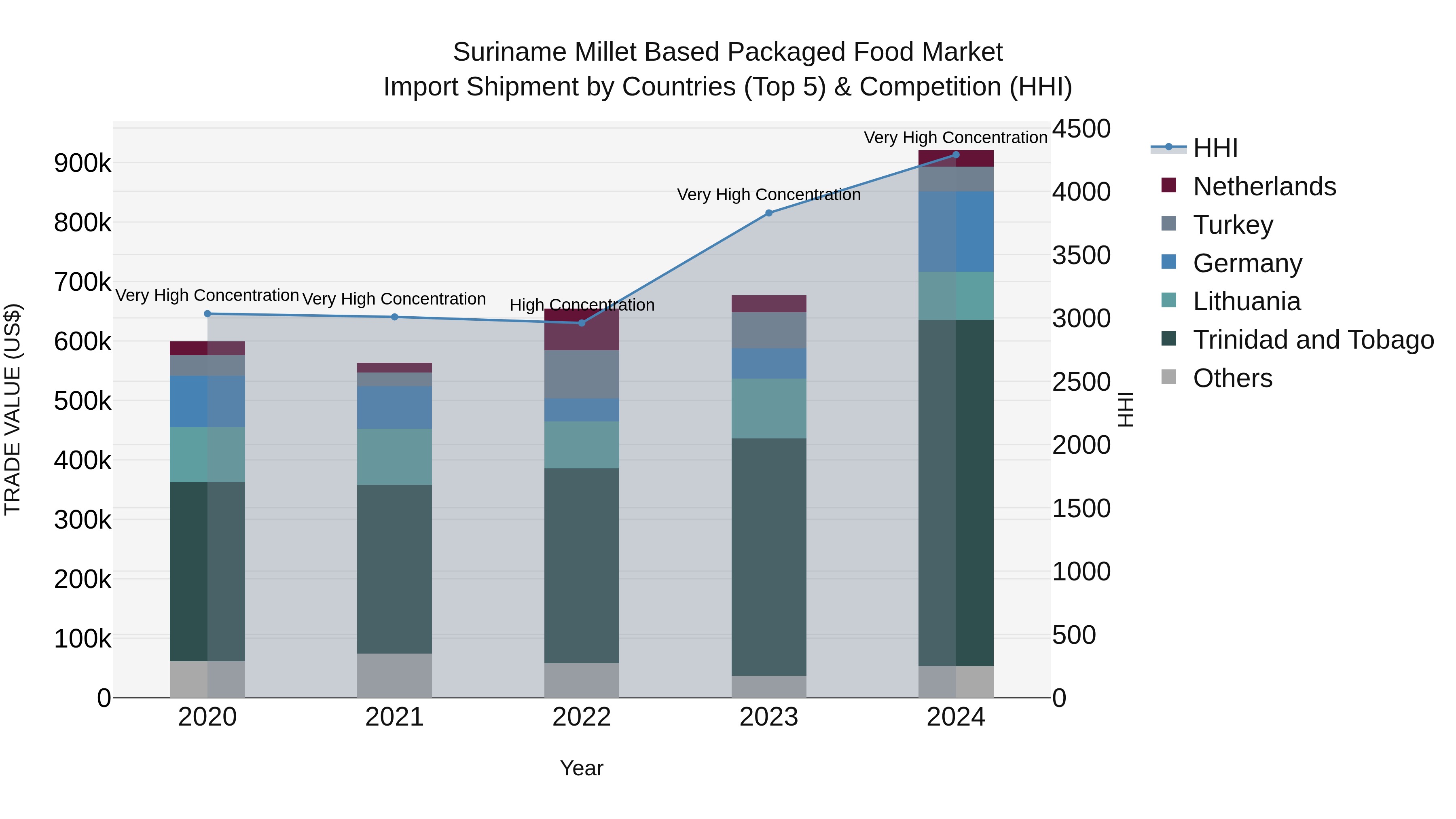Click the 2020 Germany bar segment

tap(207, 401)
